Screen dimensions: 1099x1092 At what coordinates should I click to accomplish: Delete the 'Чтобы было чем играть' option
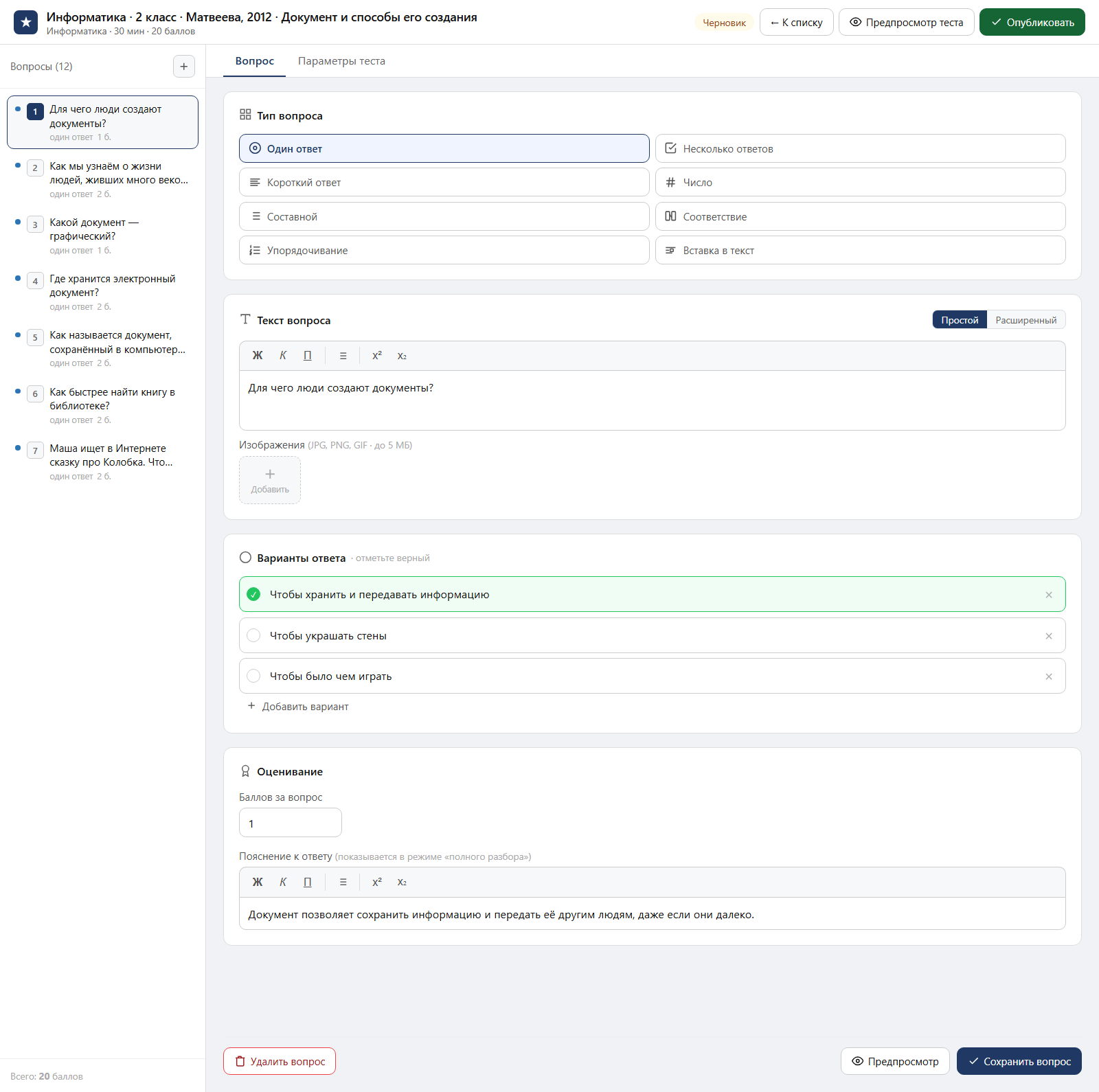click(x=1049, y=676)
